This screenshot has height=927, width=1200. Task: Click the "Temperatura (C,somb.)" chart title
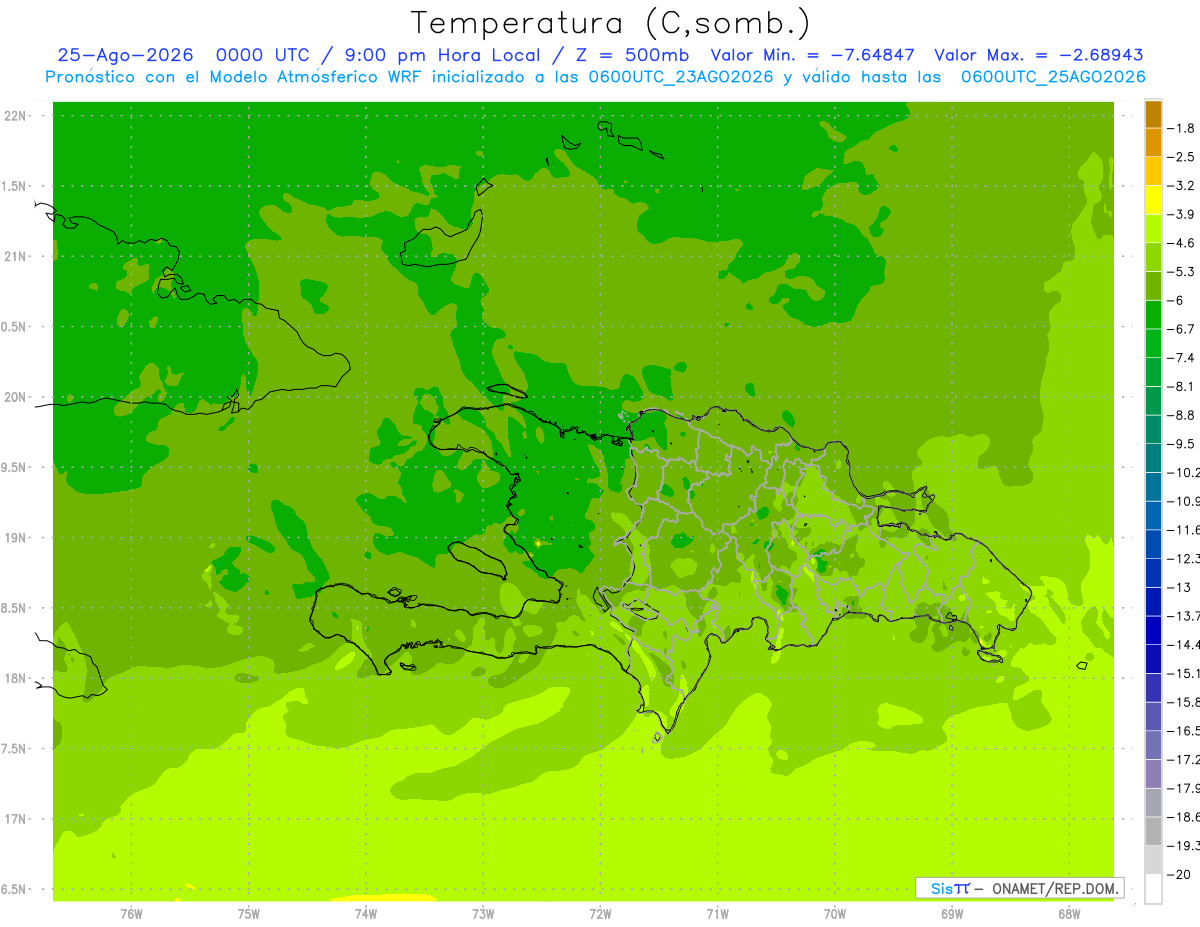point(610,23)
